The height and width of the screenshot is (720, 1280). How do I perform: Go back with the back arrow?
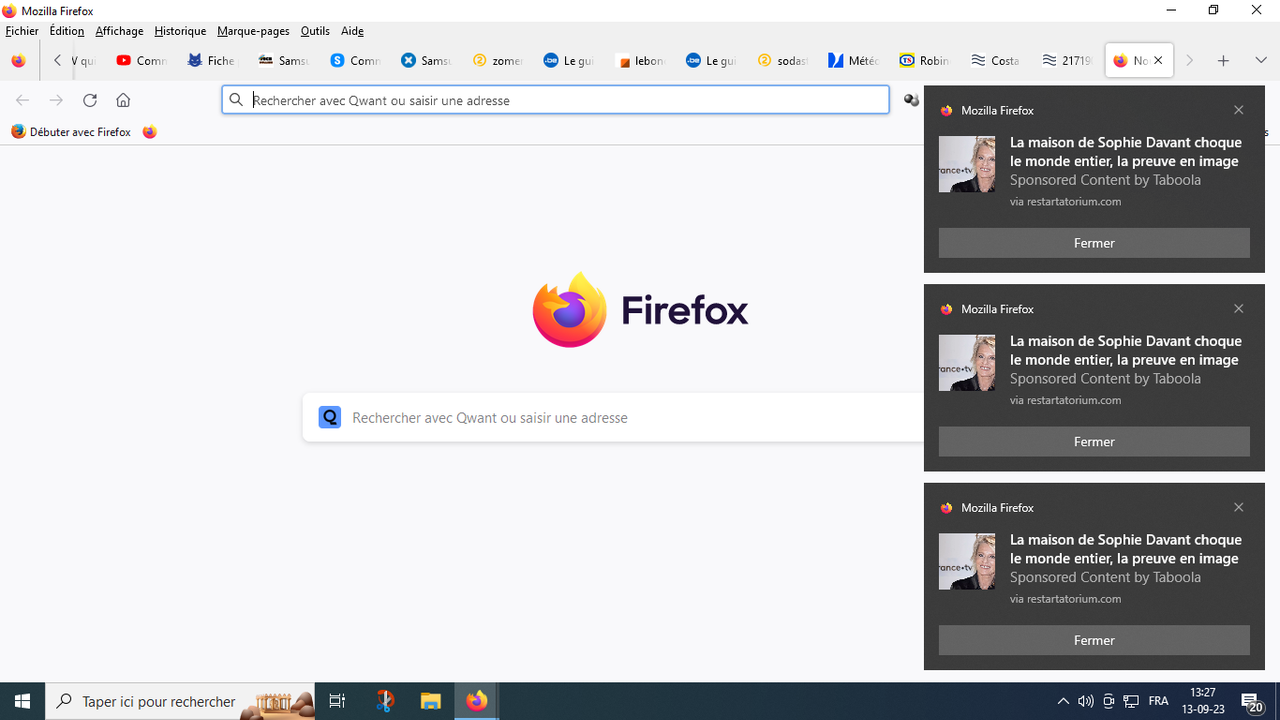click(22, 100)
